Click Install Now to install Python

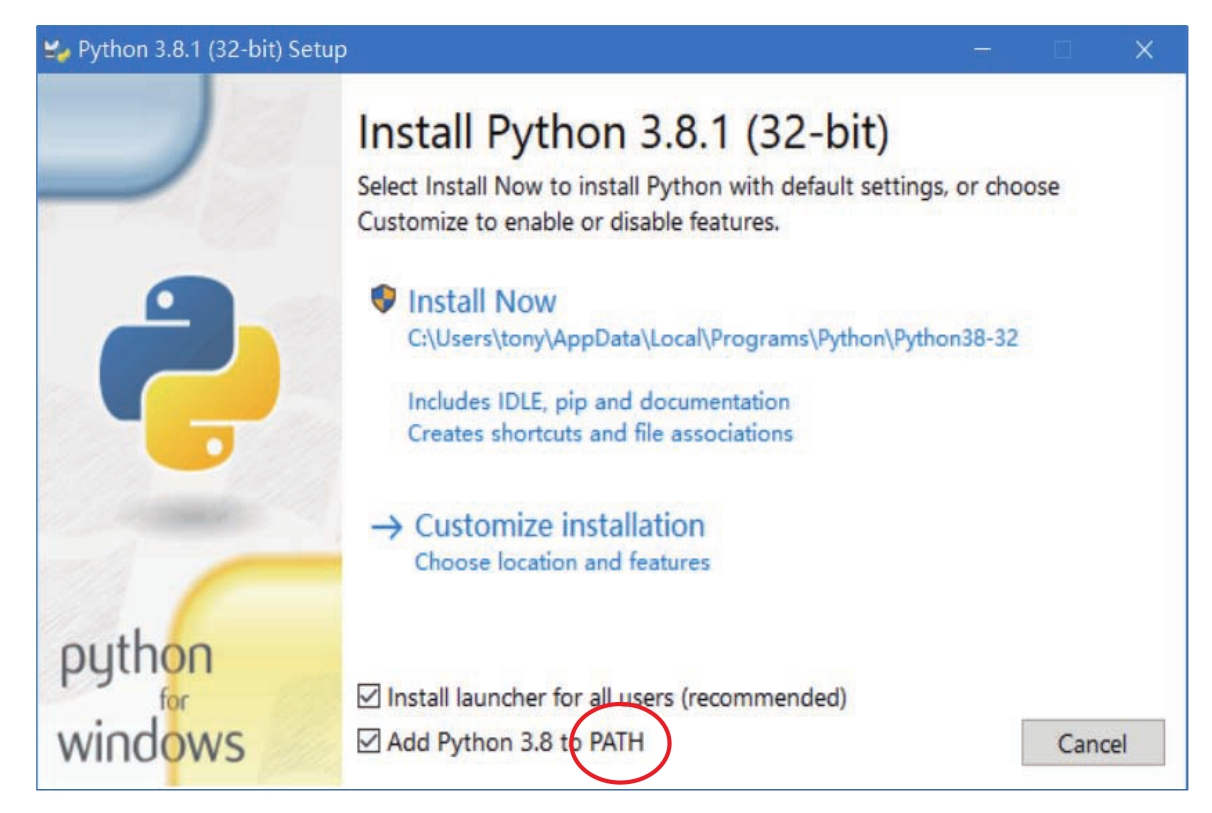coord(482,301)
